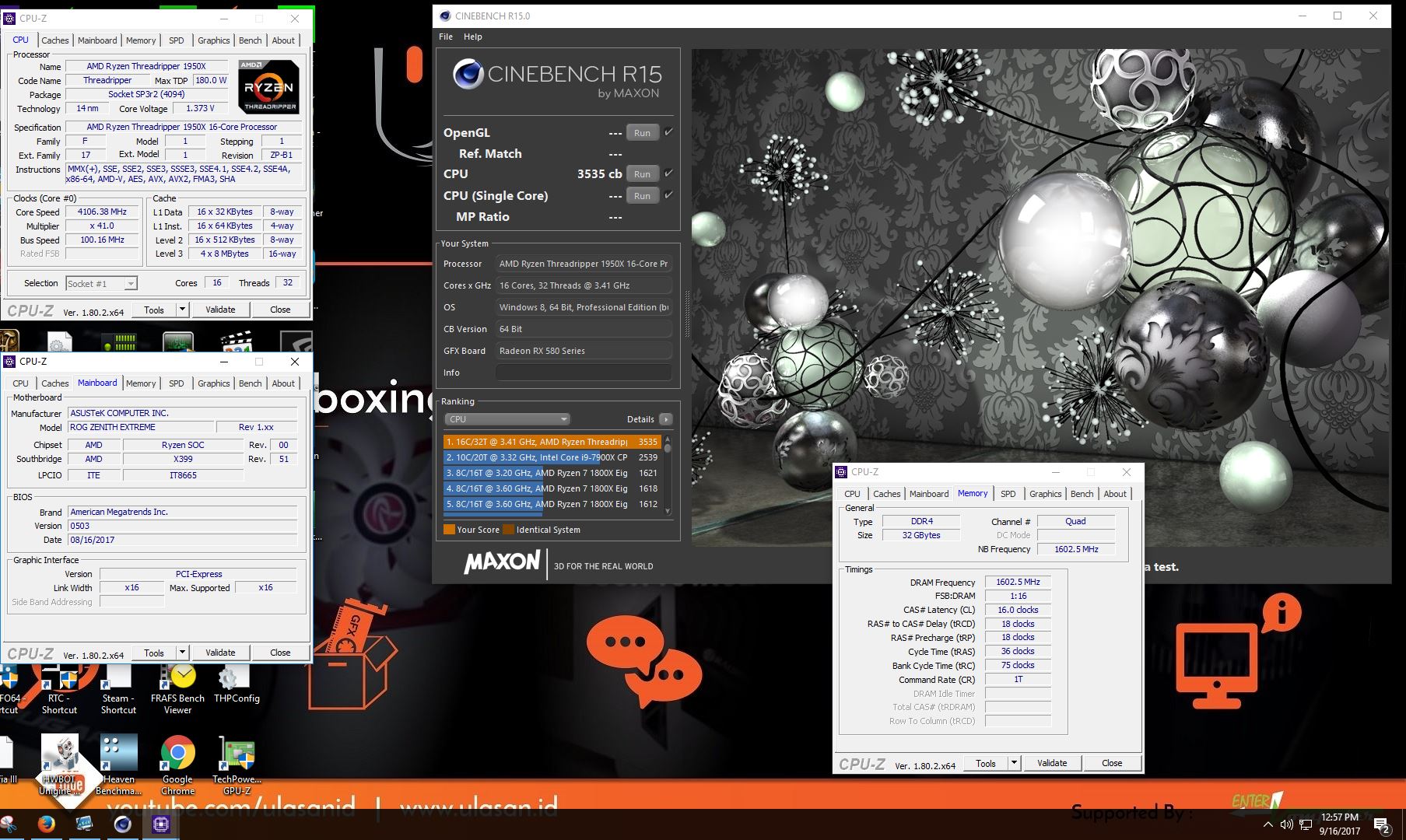Select ranking row Intel Core i9-7900X
This screenshot has height=840, width=1406.
point(552,457)
